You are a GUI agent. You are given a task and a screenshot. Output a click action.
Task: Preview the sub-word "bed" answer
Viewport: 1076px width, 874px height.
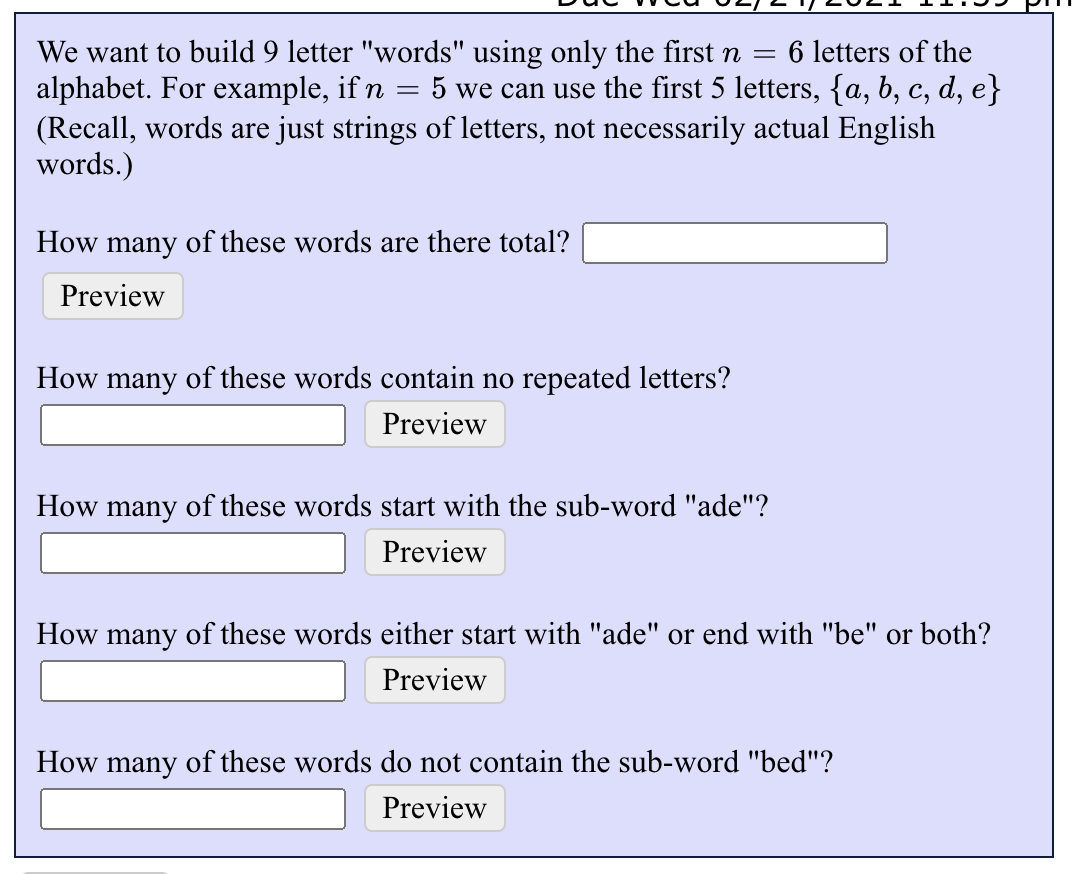434,808
